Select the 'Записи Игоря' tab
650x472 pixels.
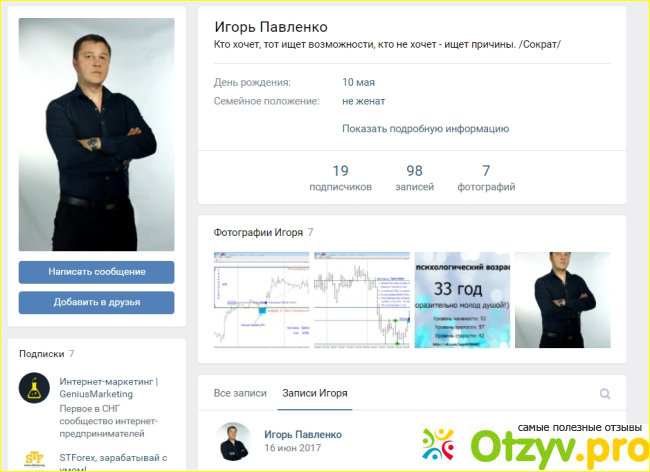[315, 393]
